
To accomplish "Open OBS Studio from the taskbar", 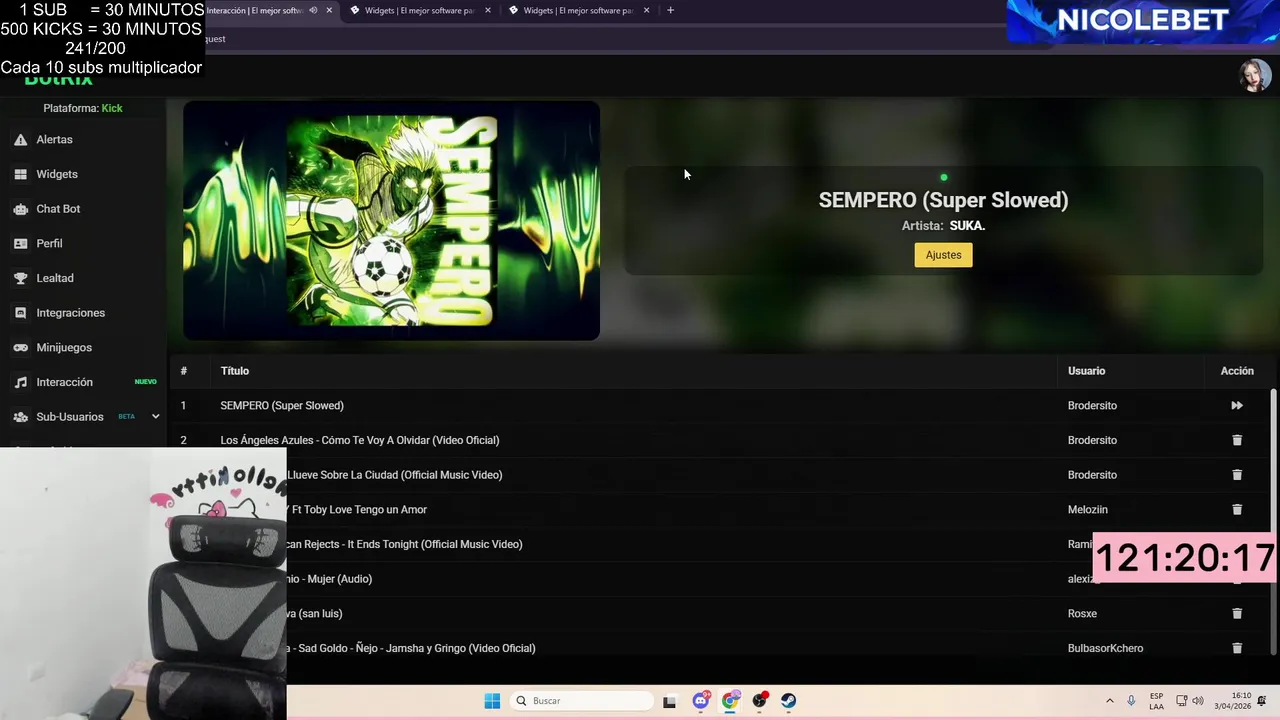I will coord(760,701).
